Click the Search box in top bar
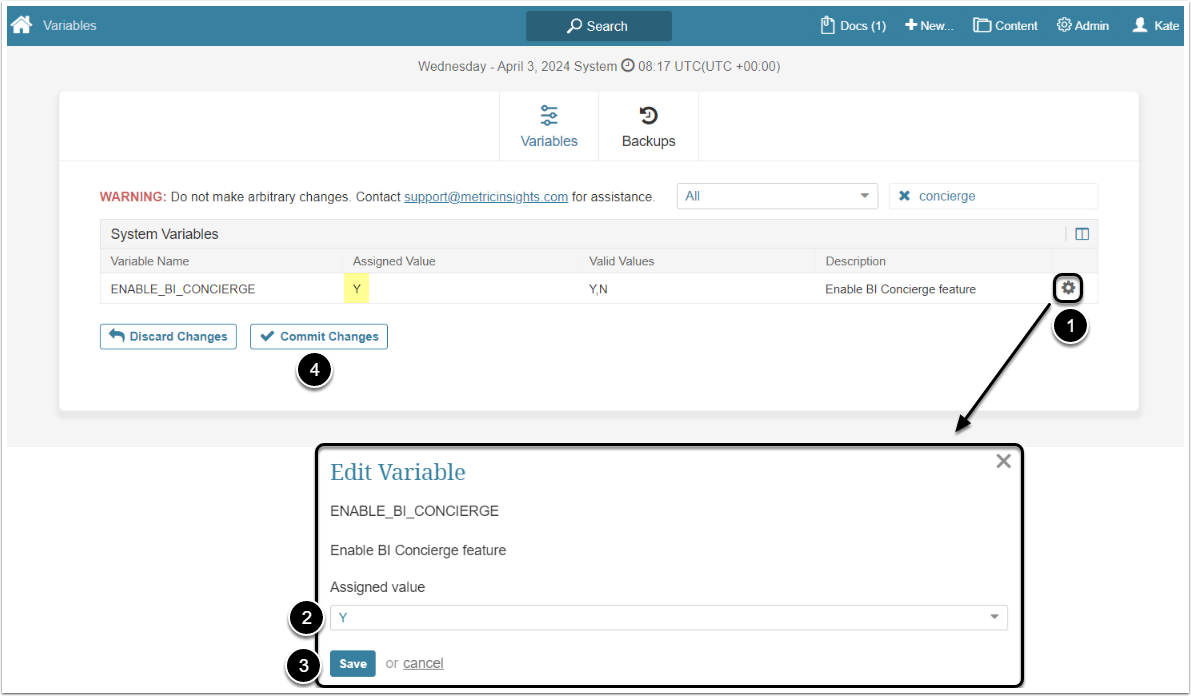The image size is (1191, 696). point(598,26)
